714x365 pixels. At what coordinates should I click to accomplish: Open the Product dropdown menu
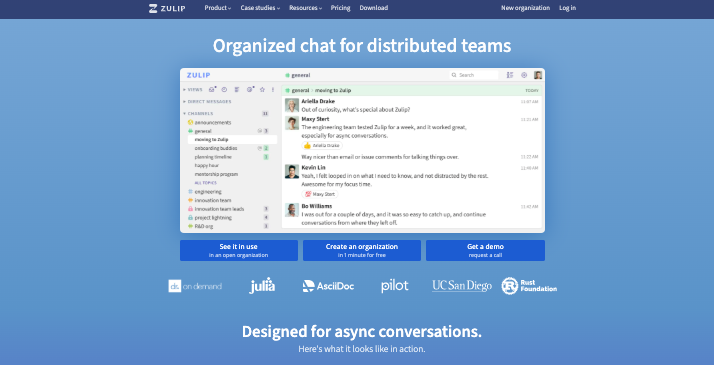tap(218, 8)
